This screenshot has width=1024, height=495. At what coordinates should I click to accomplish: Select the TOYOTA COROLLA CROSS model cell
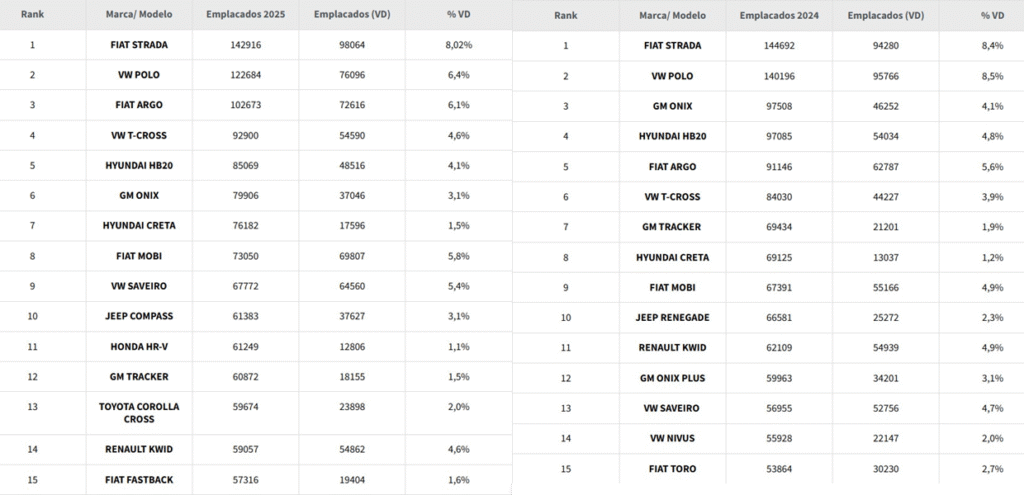[139, 413]
